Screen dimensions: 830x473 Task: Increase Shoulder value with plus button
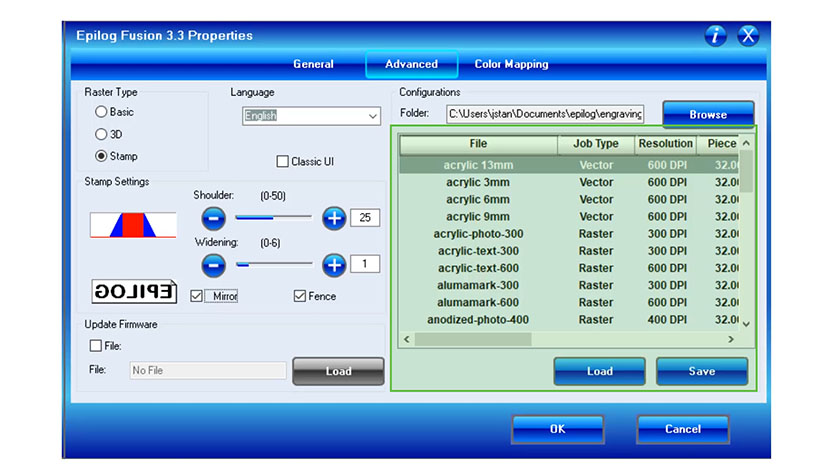click(334, 218)
